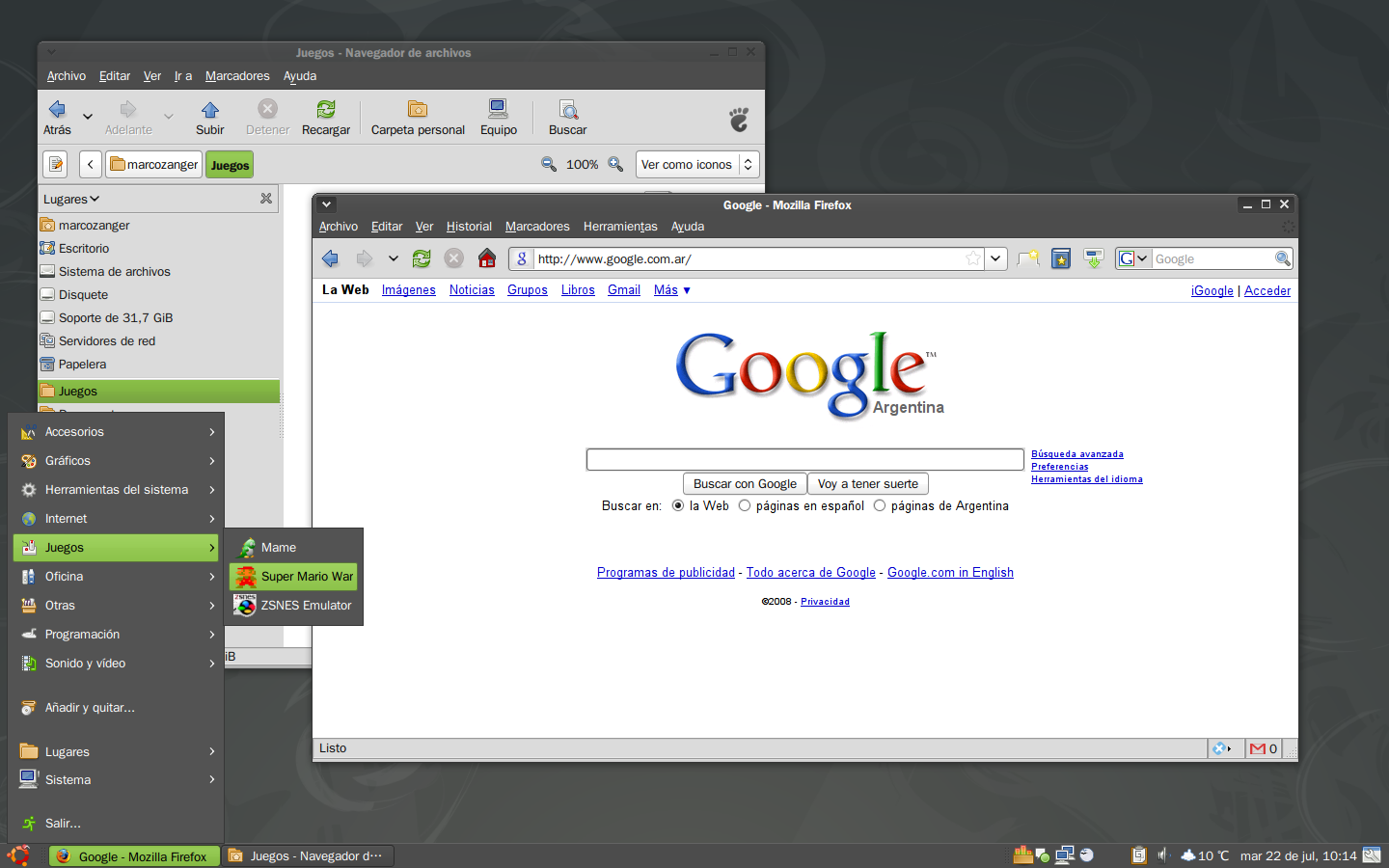Expand Accesorios submenu in main menu

pos(117,432)
